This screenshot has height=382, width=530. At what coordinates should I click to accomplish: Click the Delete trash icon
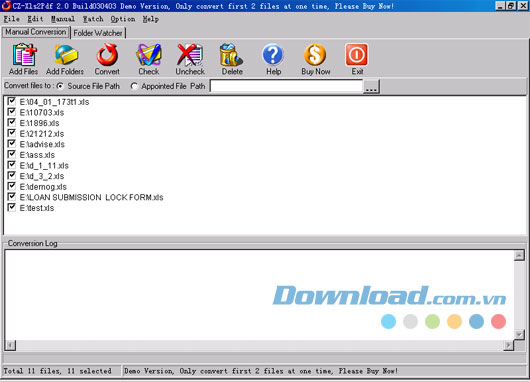click(x=231, y=55)
